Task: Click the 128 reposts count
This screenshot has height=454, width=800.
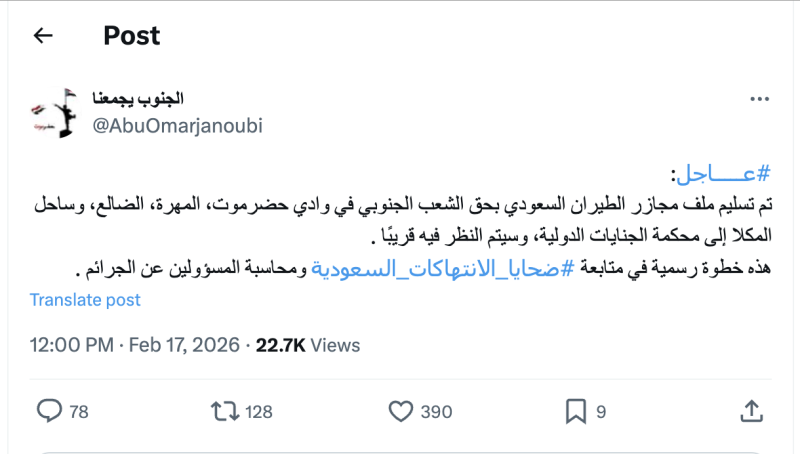Action: pos(258,411)
